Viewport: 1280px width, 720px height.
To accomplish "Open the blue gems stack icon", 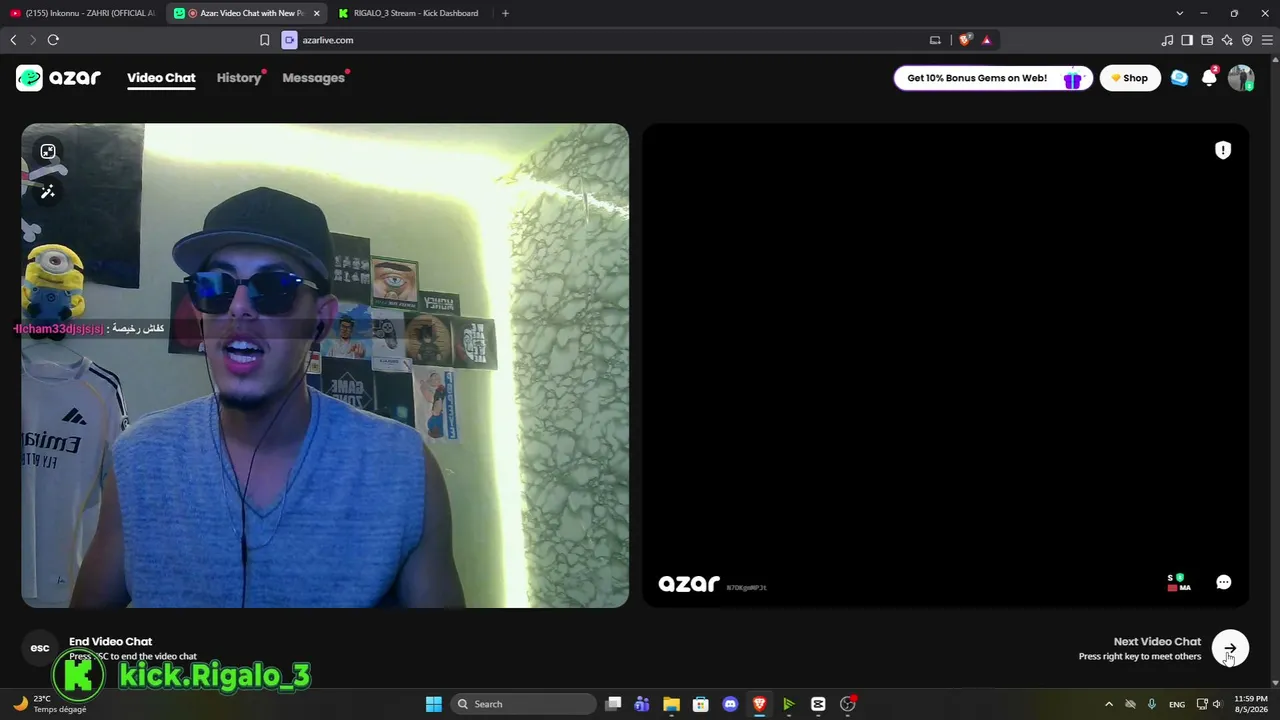I will pyautogui.click(x=1180, y=78).
